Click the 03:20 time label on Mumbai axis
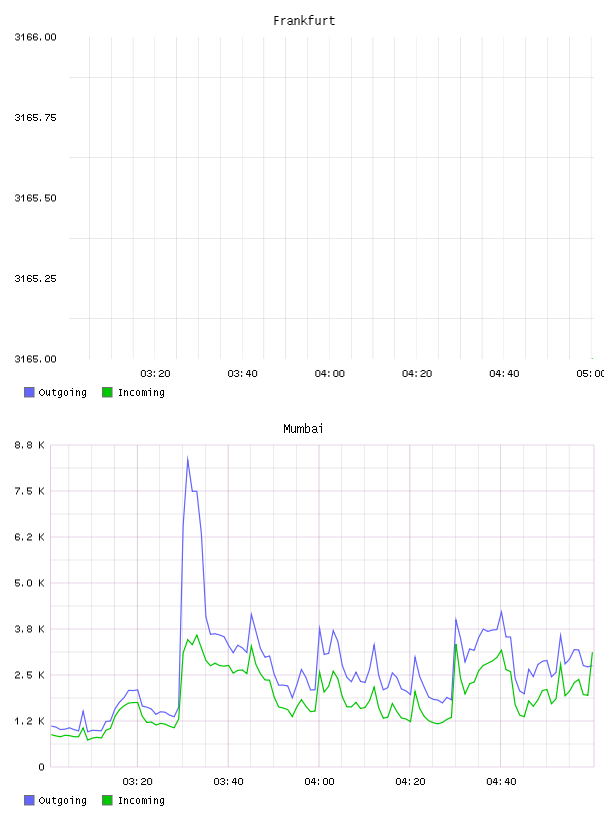The image size is (608, 816). pos(137,782)
